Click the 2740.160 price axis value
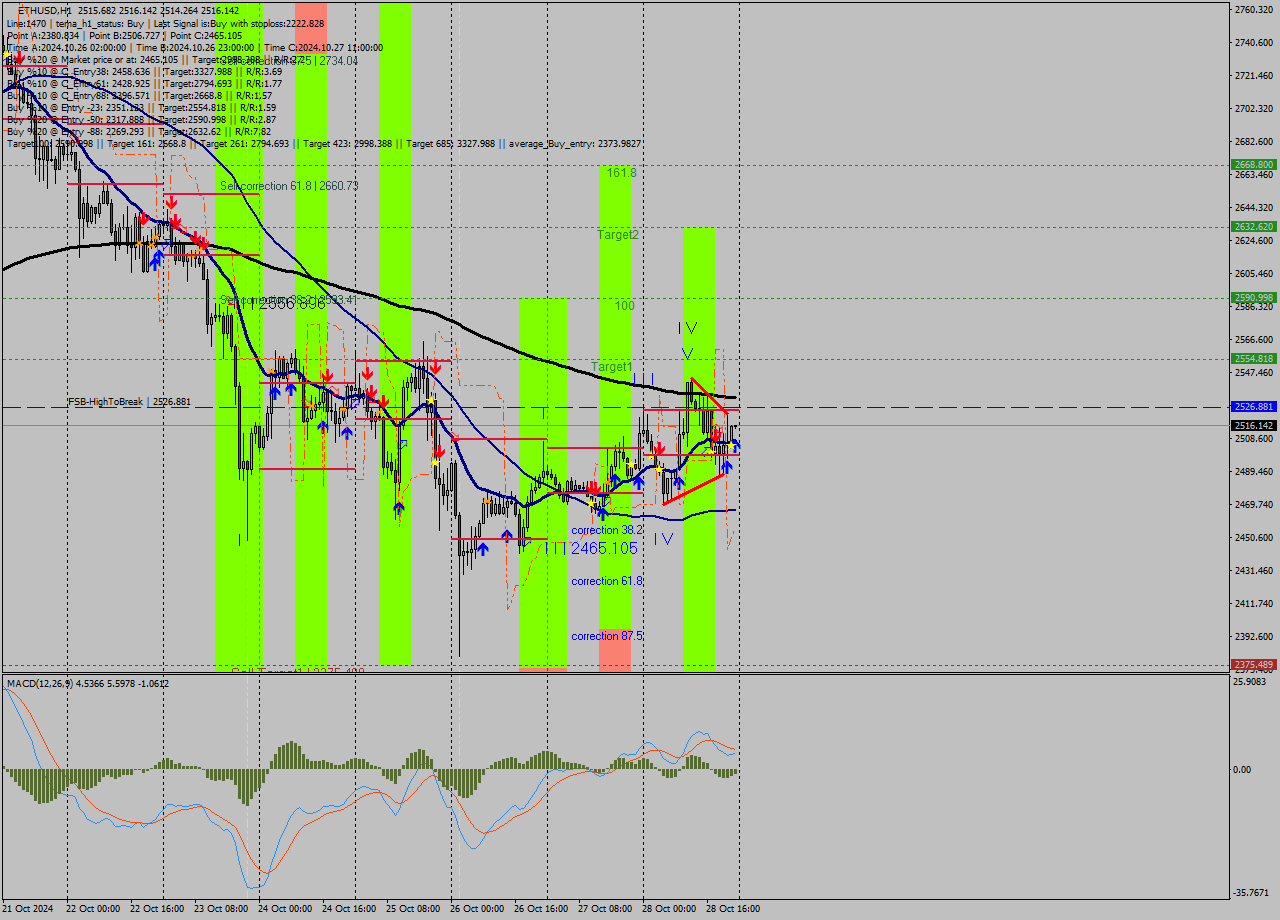Viewport: 1280px width, 920px height. (x=1254, y=42)
